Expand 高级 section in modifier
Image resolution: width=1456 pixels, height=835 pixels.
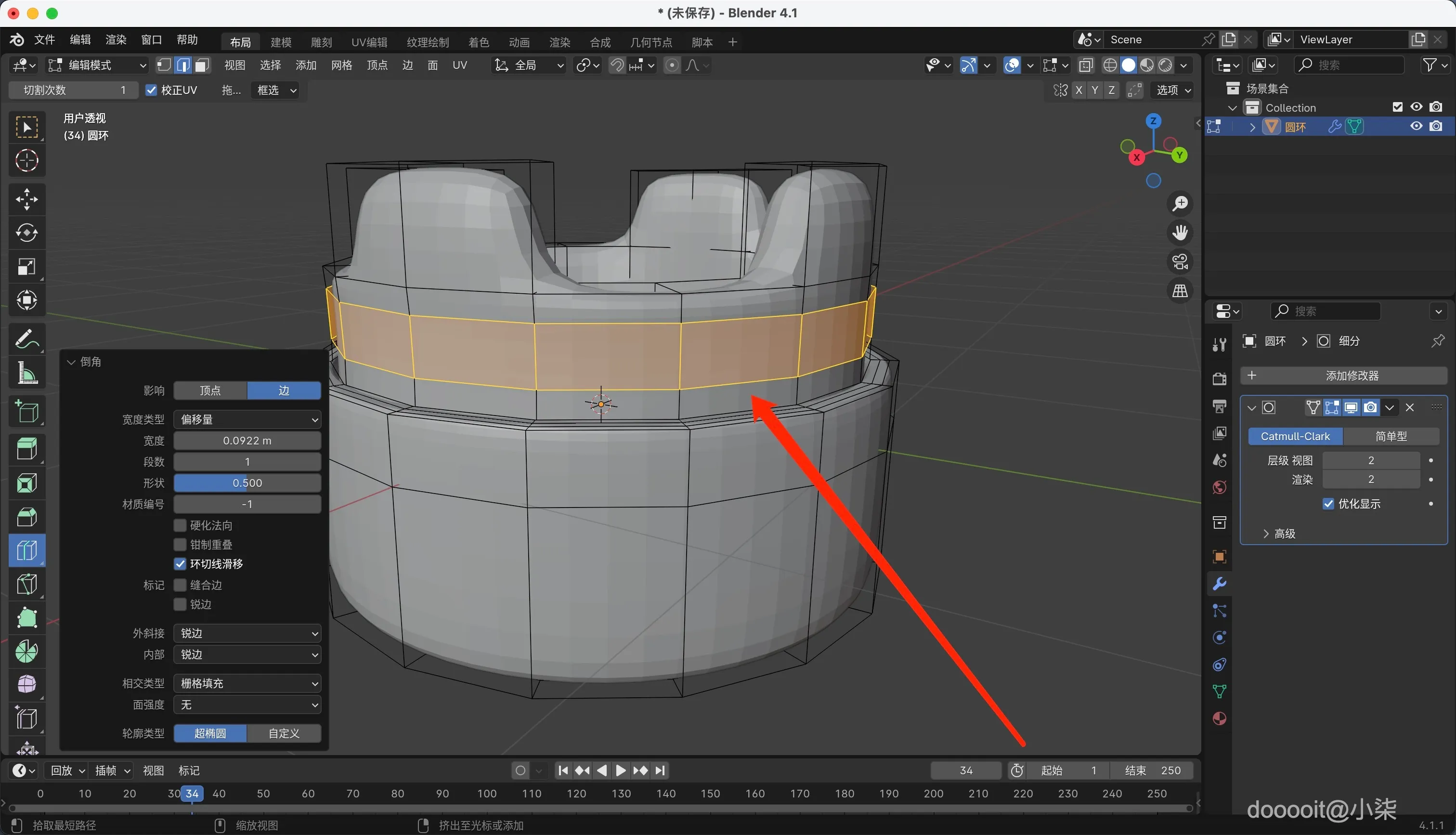click(1284, 534)
